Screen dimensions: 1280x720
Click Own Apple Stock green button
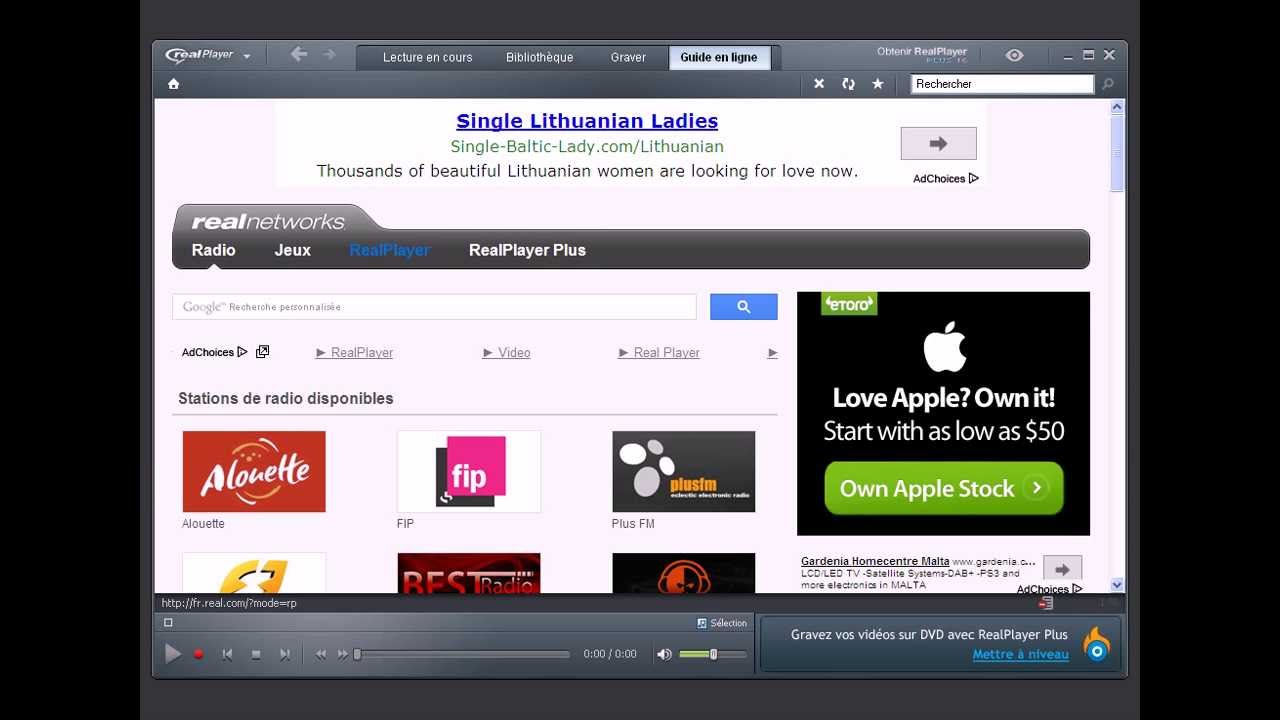coord(944,488)
